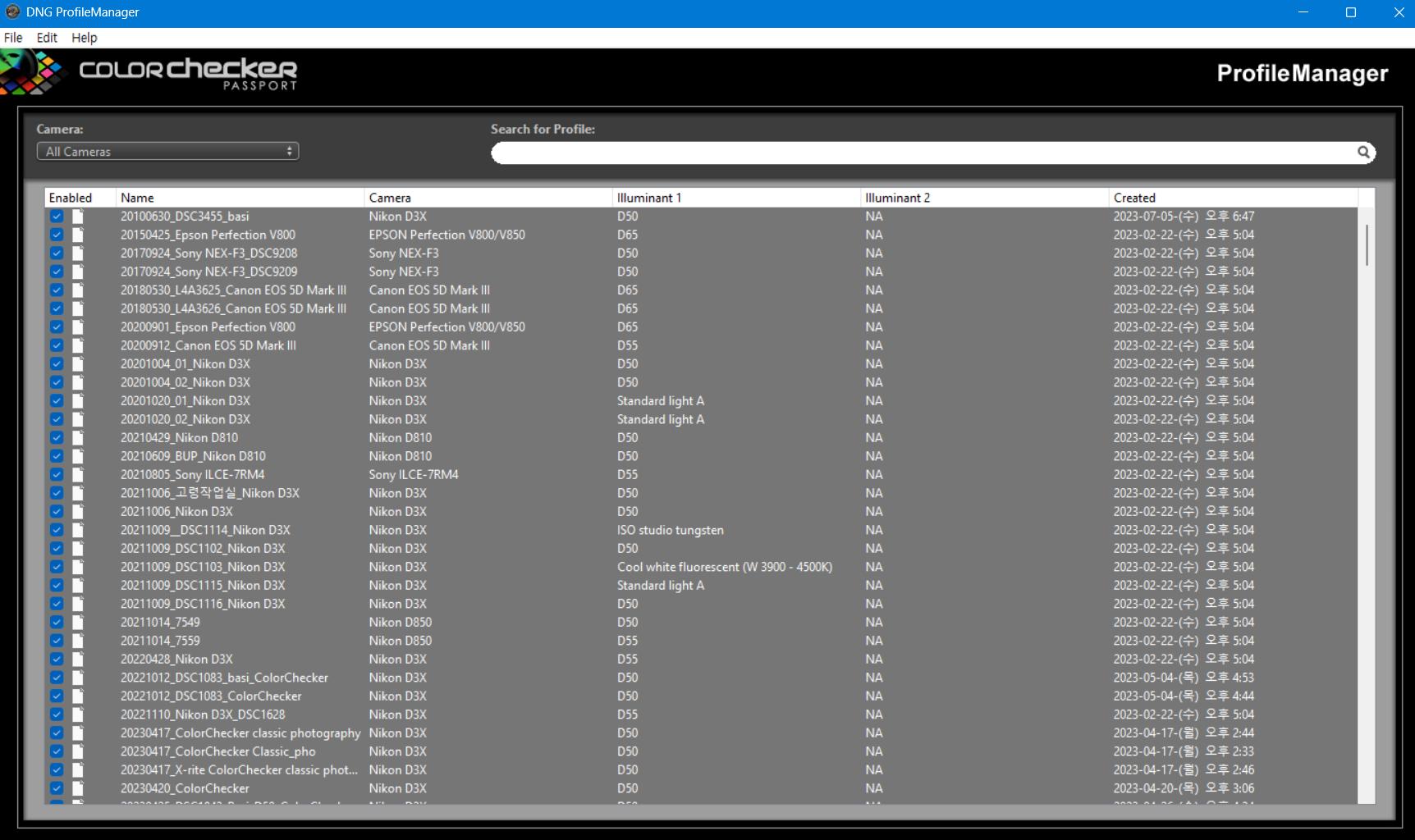Click file icon for 20210805_Sony ILCE-7RM4 profile

pyautogui.click(x=78, y=475)
